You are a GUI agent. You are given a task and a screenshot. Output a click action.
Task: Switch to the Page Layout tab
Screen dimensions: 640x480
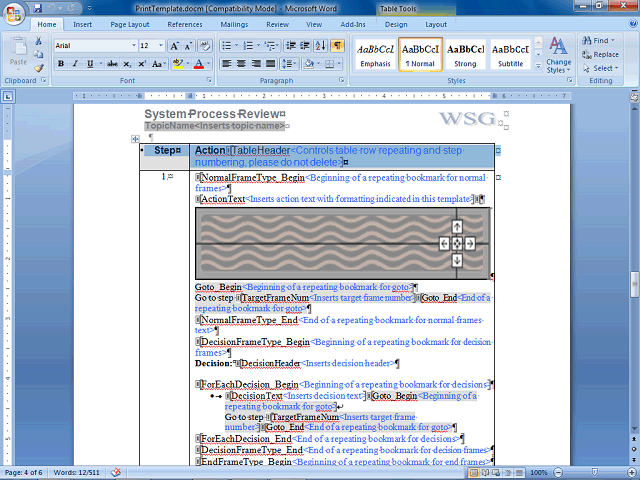coord(130,24)
